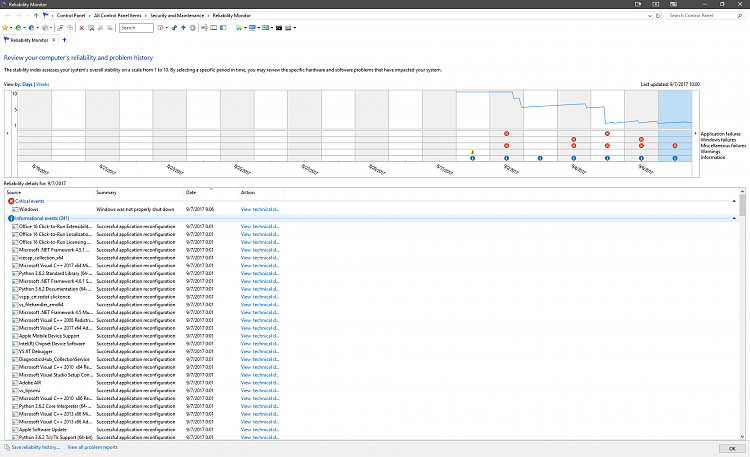Click the blue Informational events icon
750x457 pixels.
(x=11, y=218)
